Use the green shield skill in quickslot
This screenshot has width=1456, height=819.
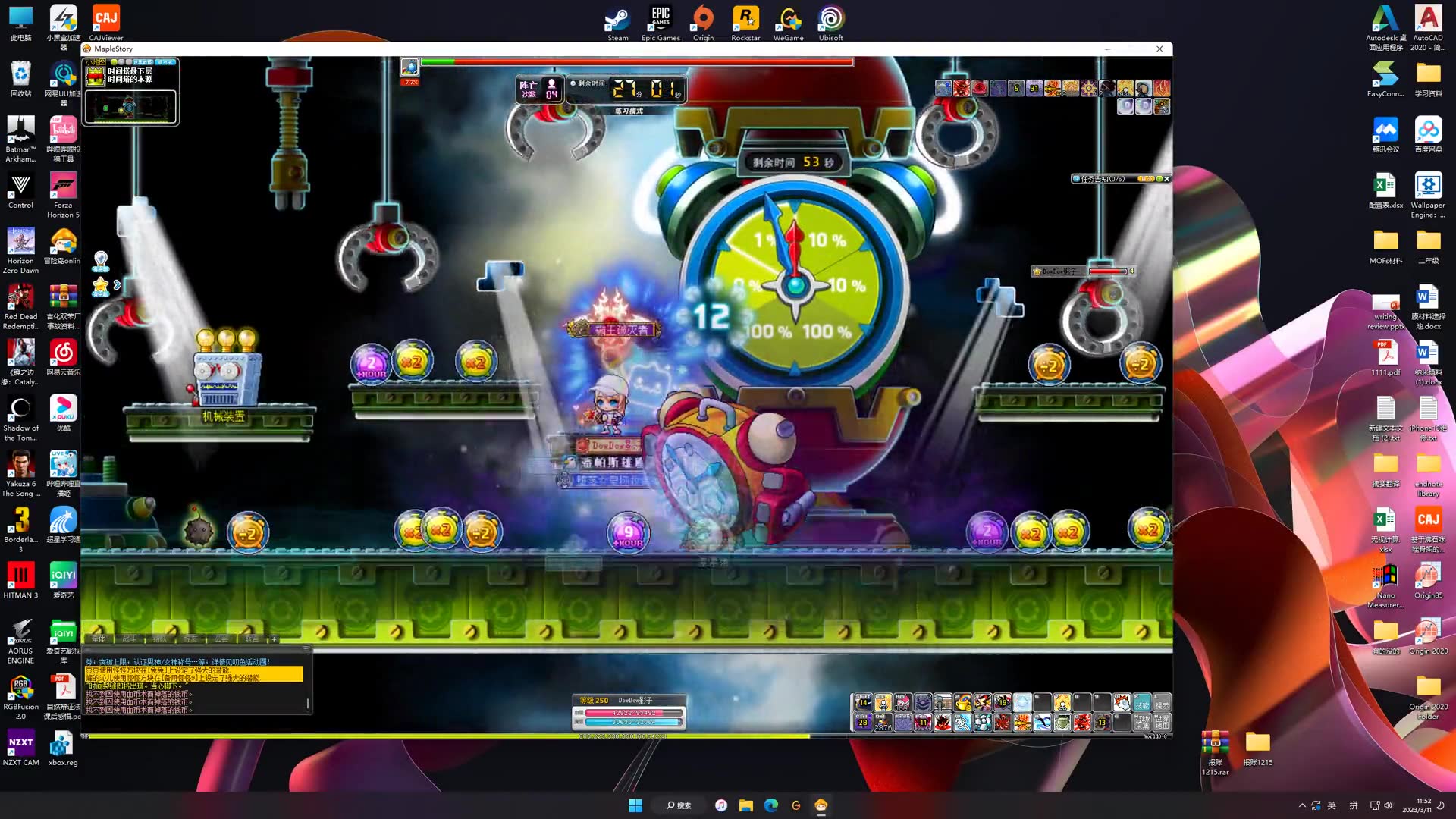[1062, 722]
